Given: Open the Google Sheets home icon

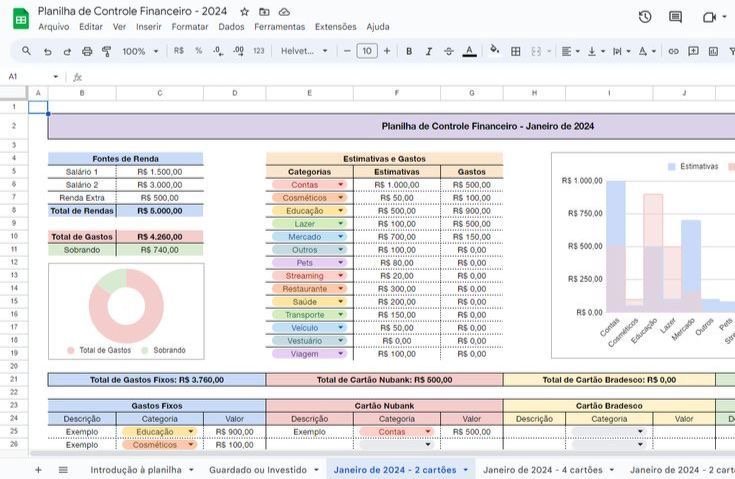Looking at the screenshot, I should [21, 19].
